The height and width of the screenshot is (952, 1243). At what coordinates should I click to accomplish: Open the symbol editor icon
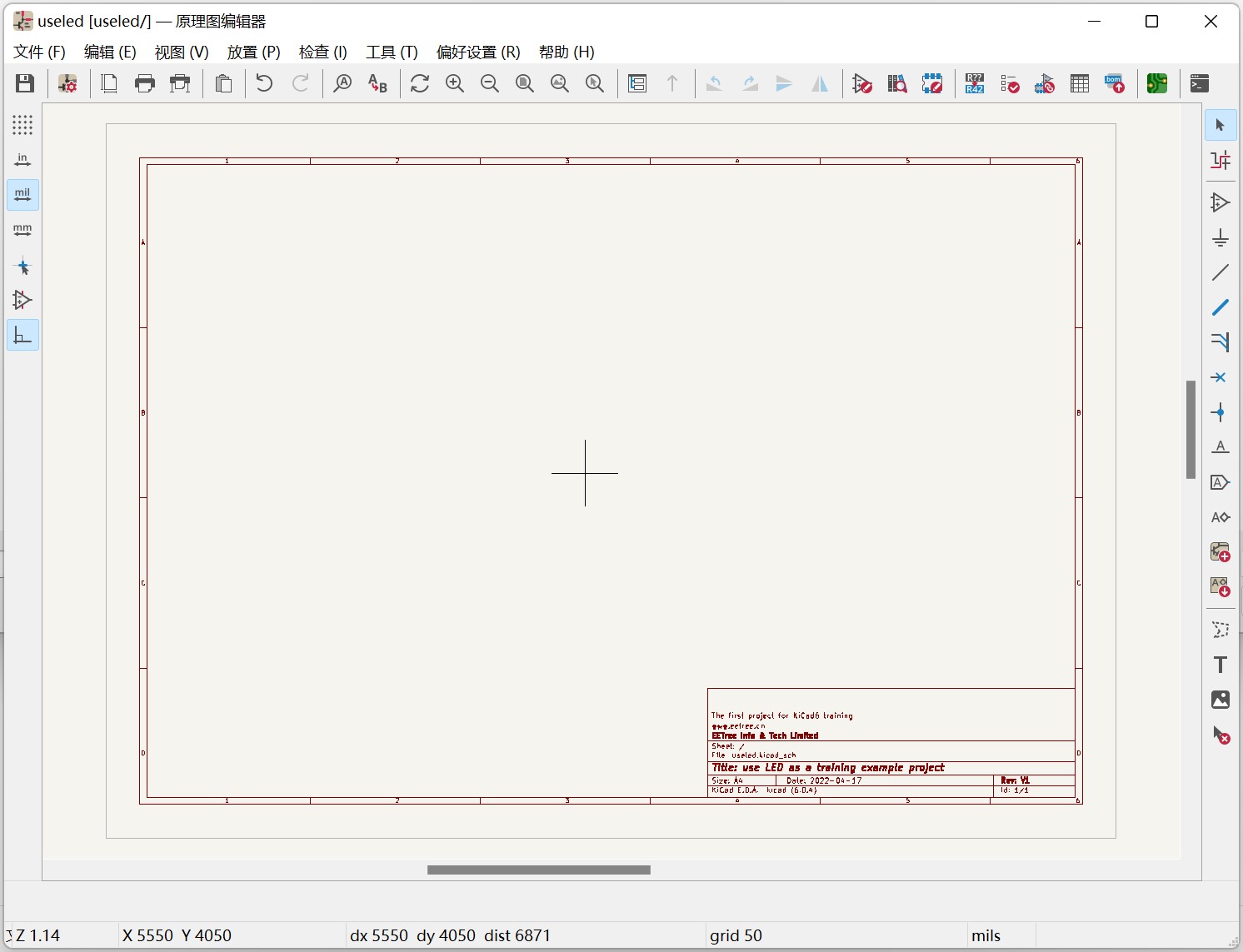point(862,83)
